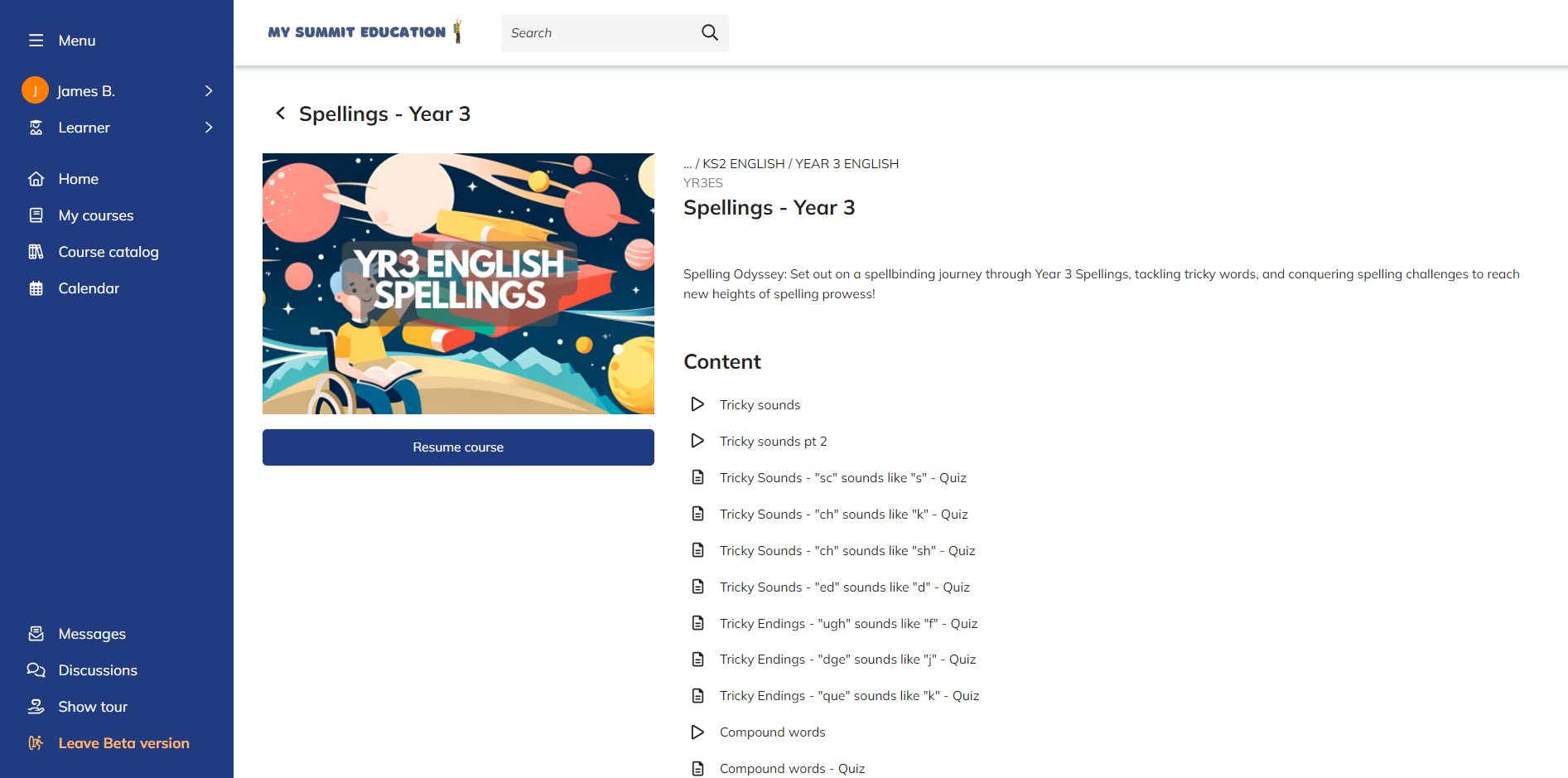Open the hamburger Menu icon
Viewport: 1568px width, 778px height.
(x=36, y=41)
